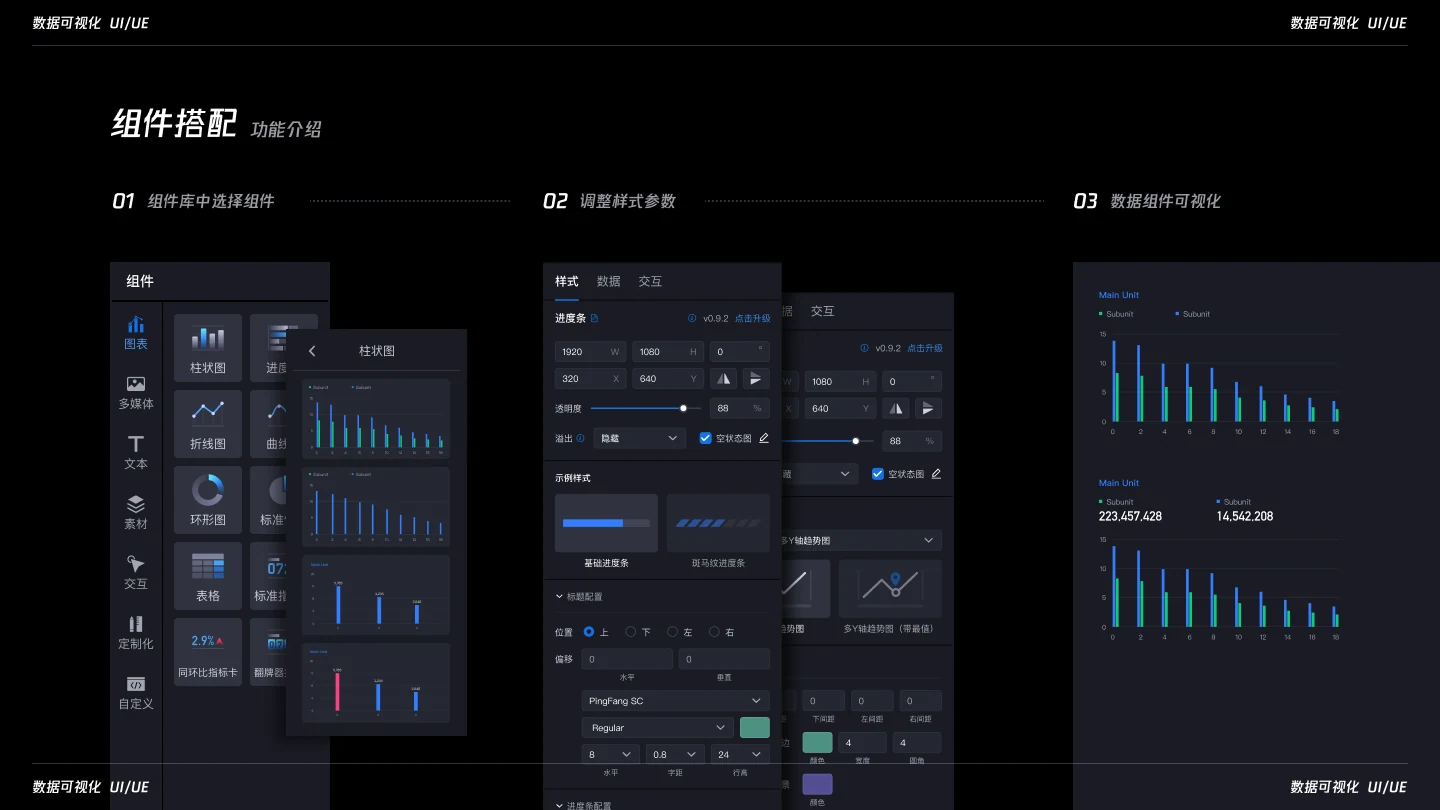Open the Regular font weight dropdown
Image resolution: width=1440 pixels, height=810 pixels.
pyautogui.click(x=657, y=728)
